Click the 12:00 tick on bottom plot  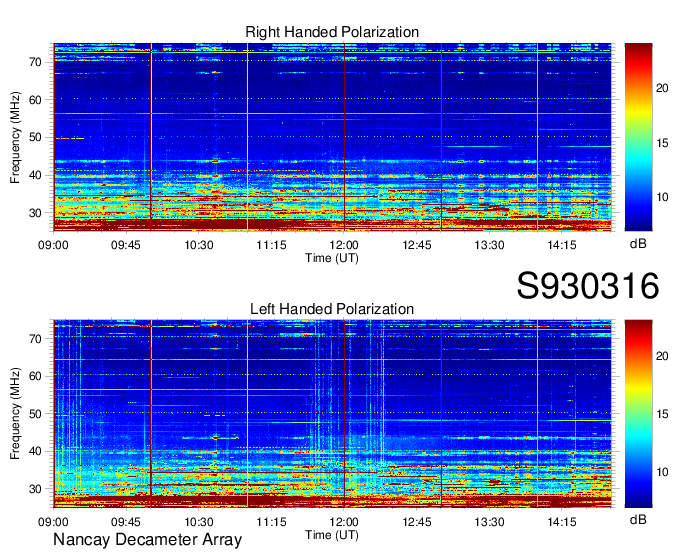point(344,522)
